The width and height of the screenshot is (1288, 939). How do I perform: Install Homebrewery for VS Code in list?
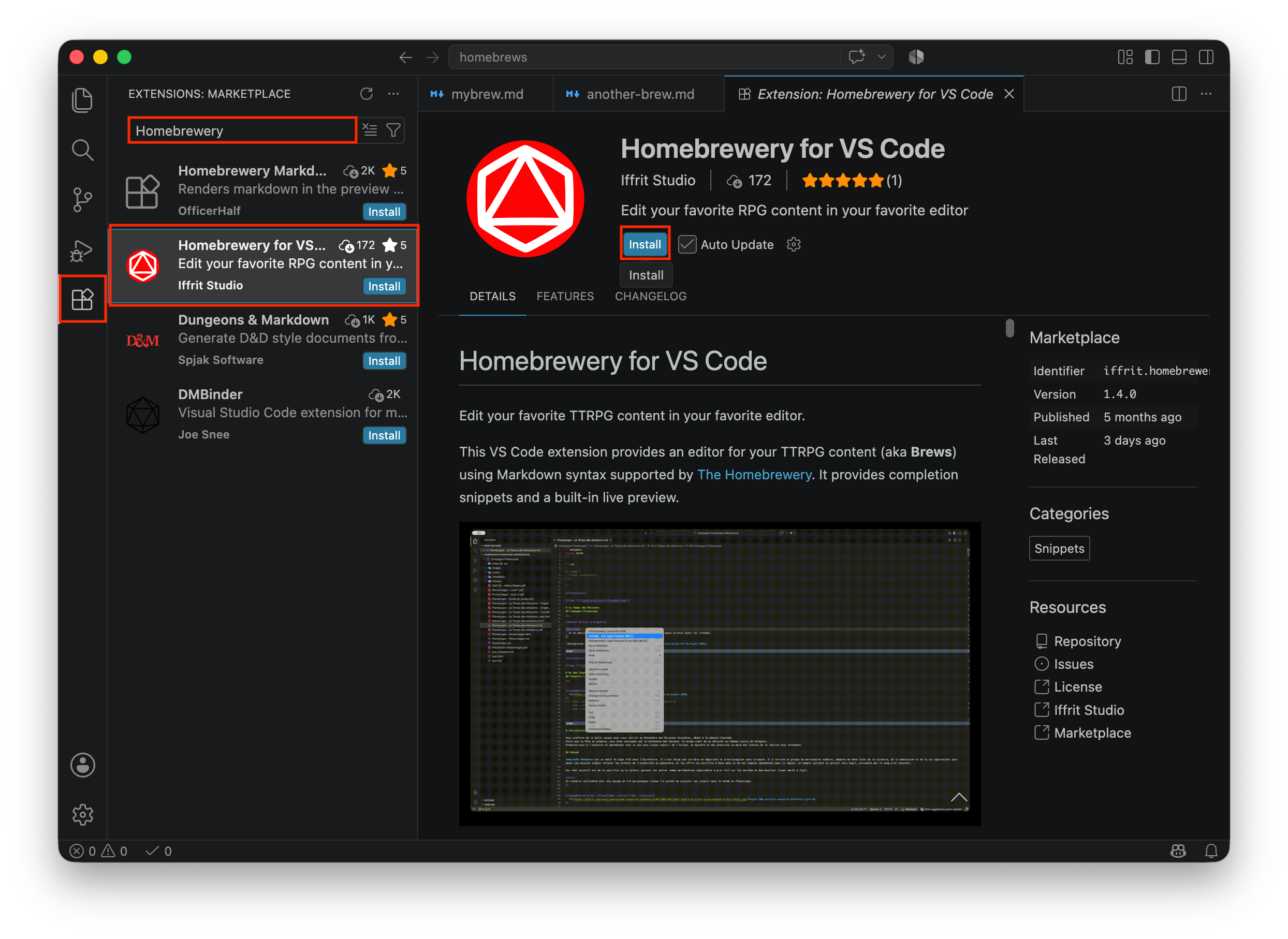click(x=384, y=286)
